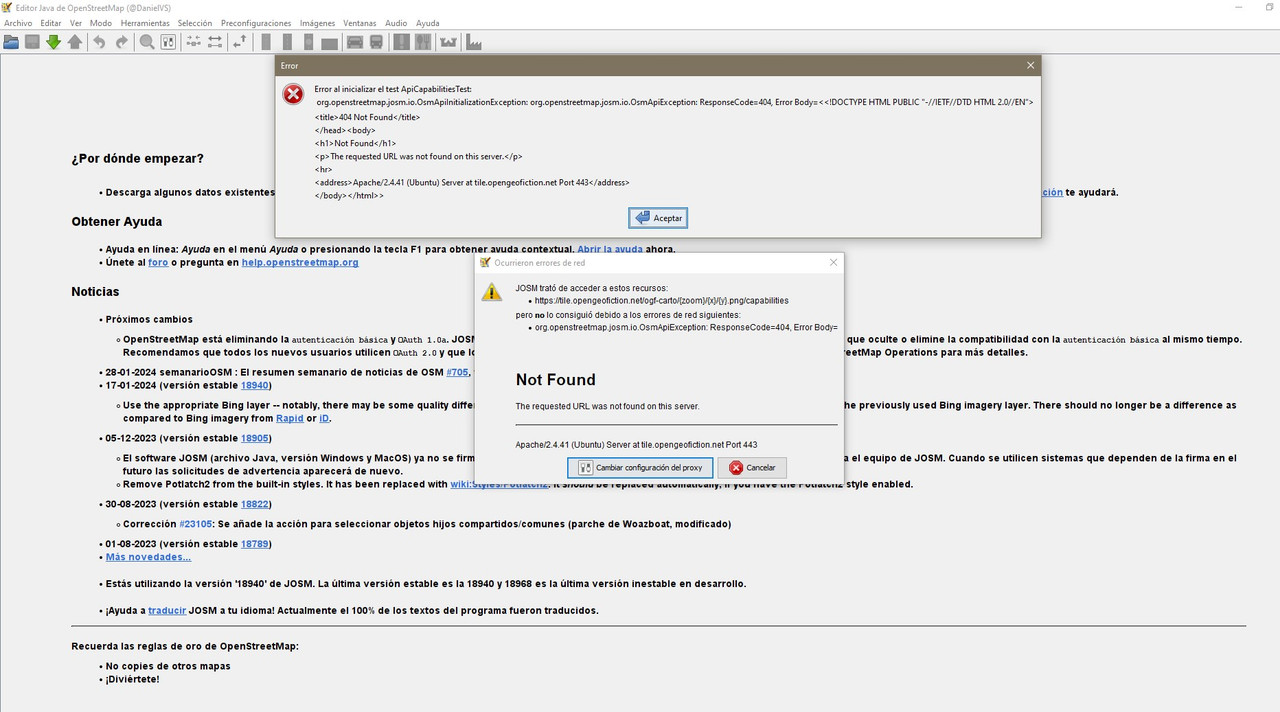The width and height of the screenshot is (1280, 712).
Task: Click the bus preset icon
Action: click(376, 42)
